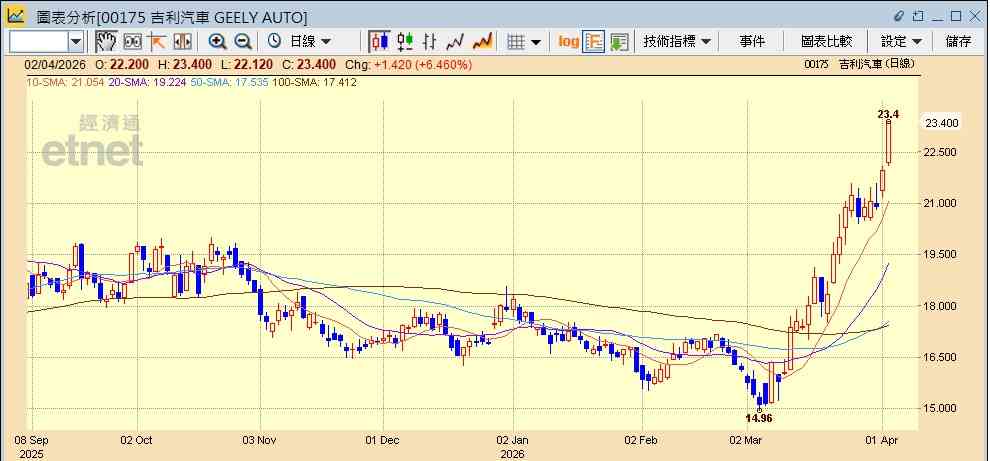Click the Chg: +1.420 (+6.460%) value
Viewport: 990px width, 461px height.
[408, 64]
